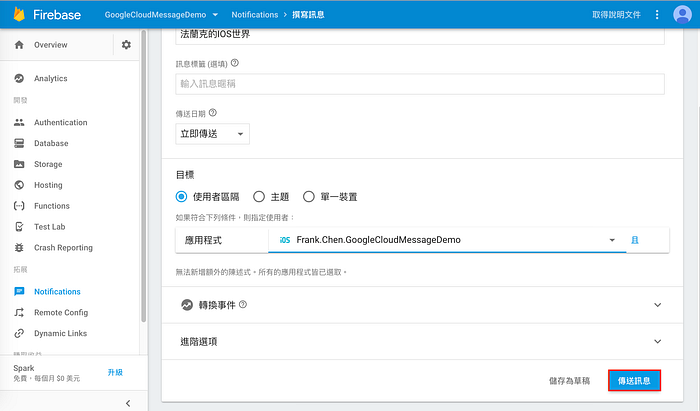Open Remote Config in the sidebar
The height and width of the screenshot is (411, 700).
(61, 312)
